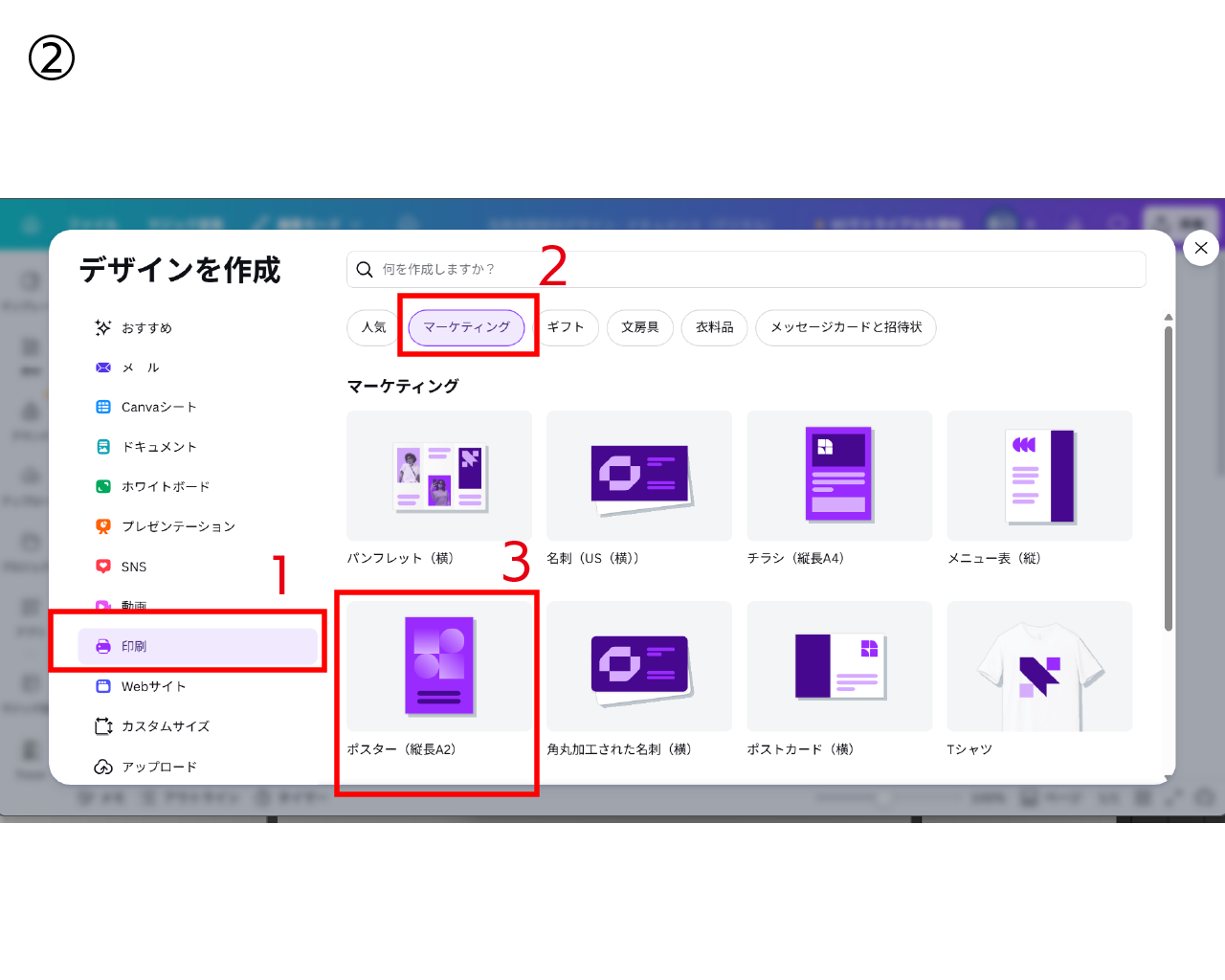
Task: Select カスタムサイズ resize icon
Action: point(103,726)
